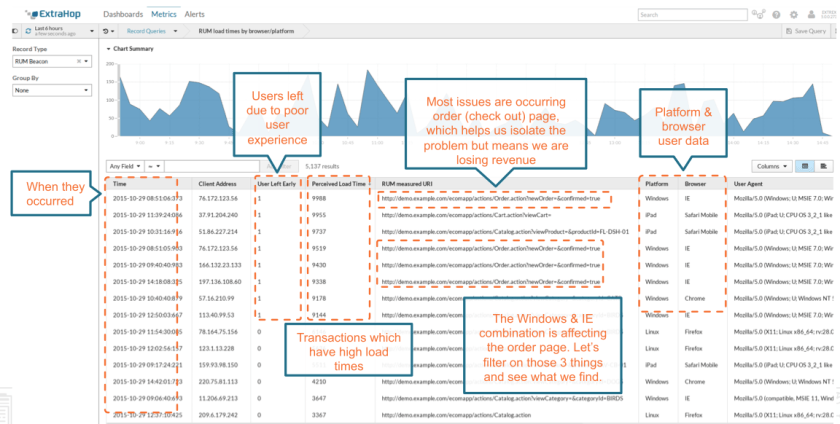Click the ExtraHop logo

50,14
